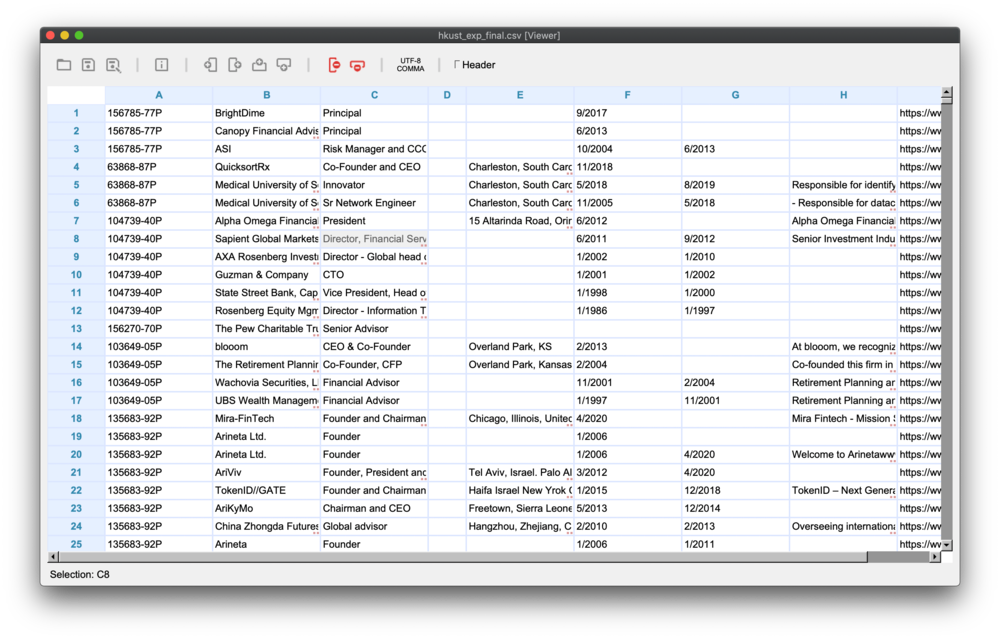Click the vertical scrollbar up arrow

coord(946,92)
